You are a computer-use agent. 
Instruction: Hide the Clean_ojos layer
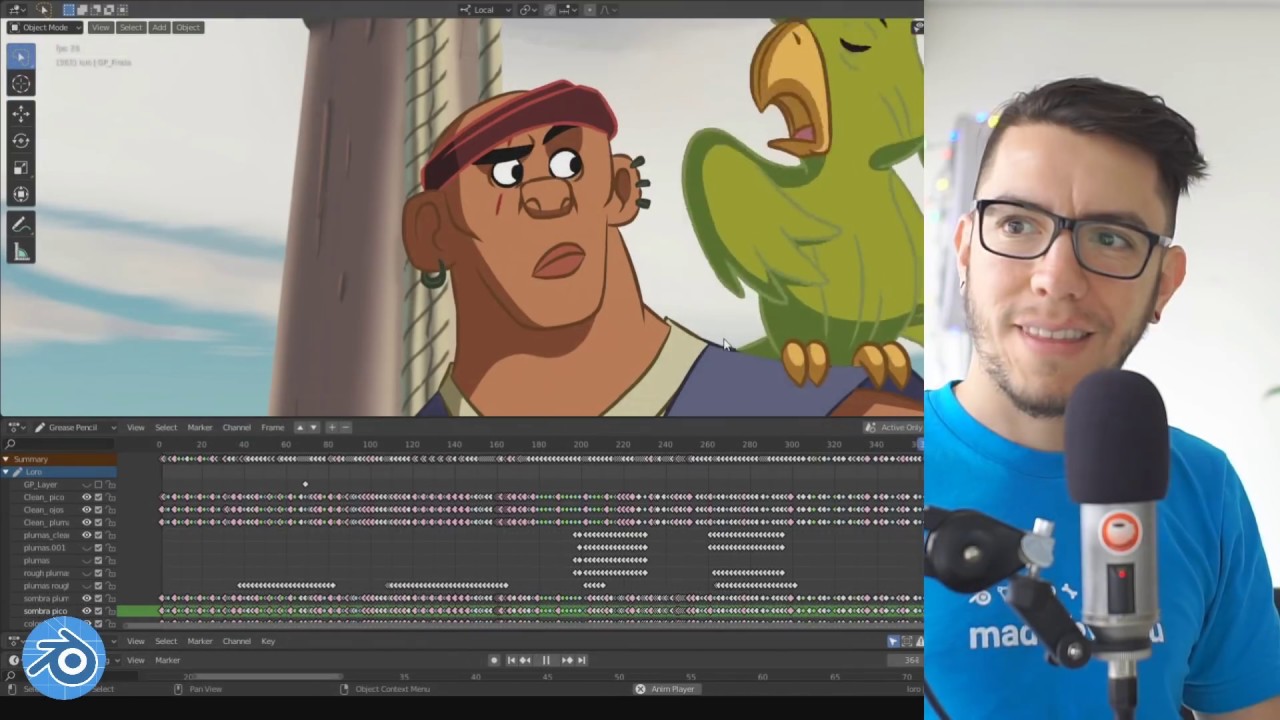[x=86, y=510]
